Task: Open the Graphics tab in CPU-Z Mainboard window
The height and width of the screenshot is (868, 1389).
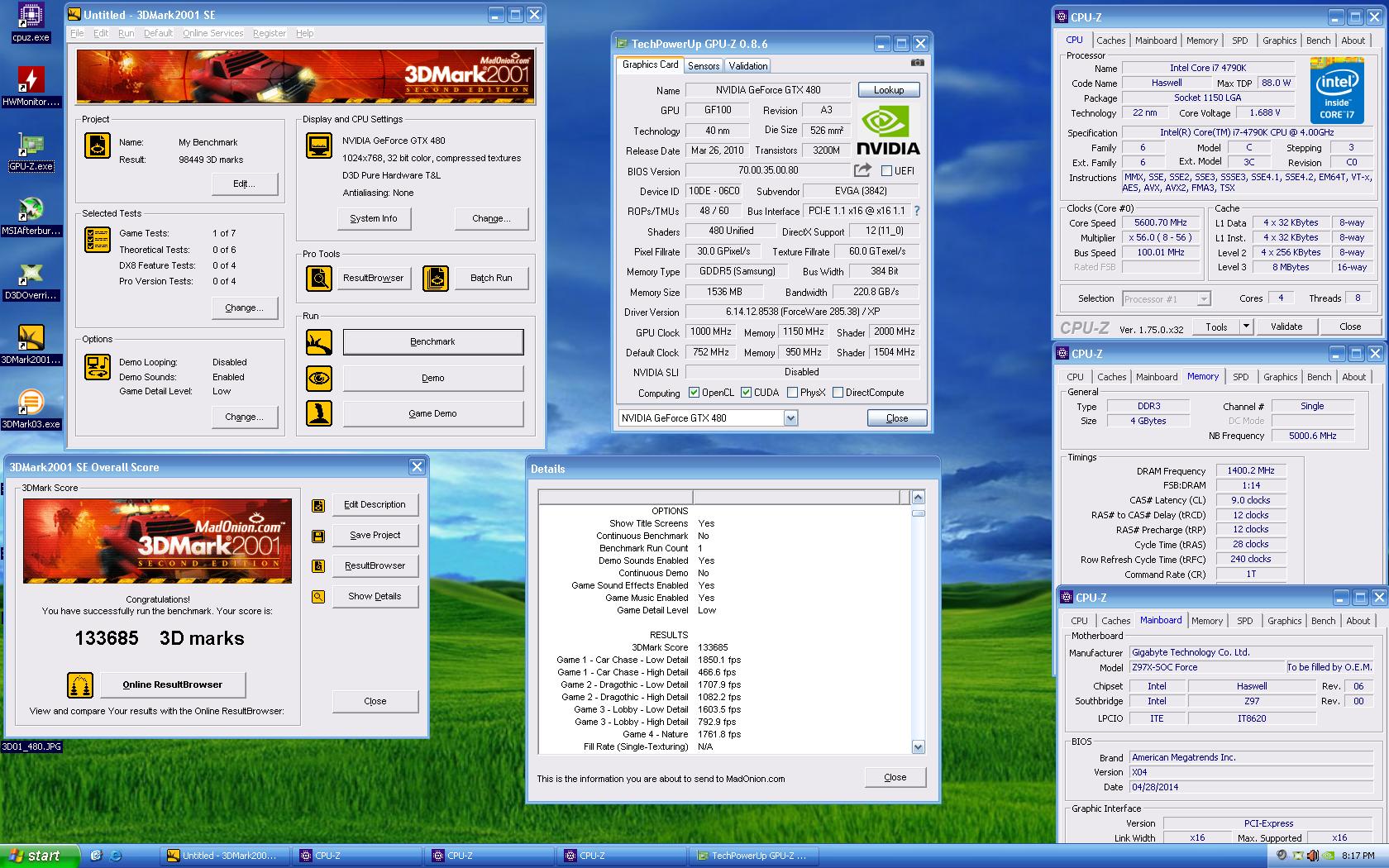Action: pos(1284,621)
